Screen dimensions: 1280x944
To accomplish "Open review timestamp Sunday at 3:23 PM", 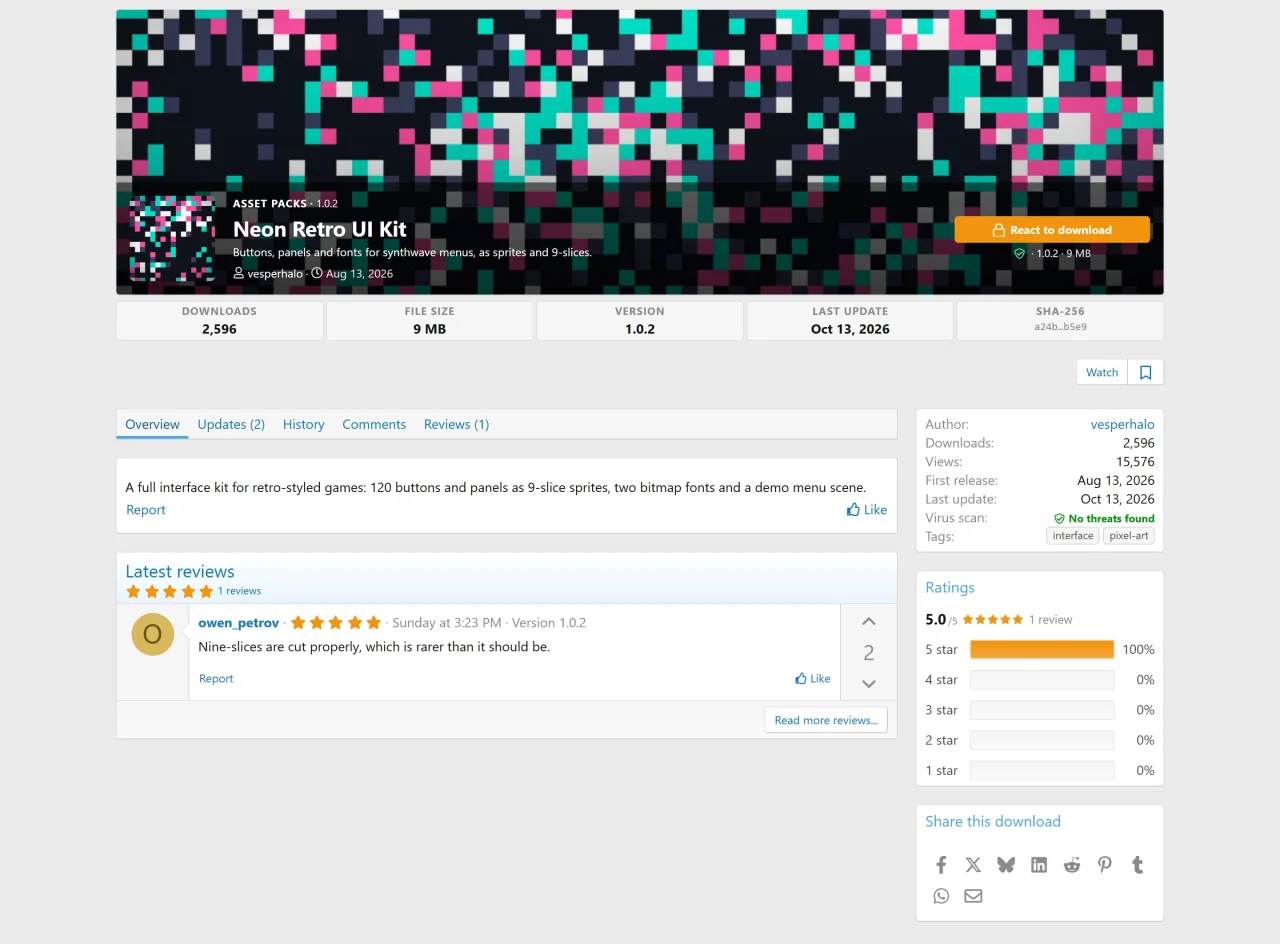I will pyautogui.click(x=447, y=622).
